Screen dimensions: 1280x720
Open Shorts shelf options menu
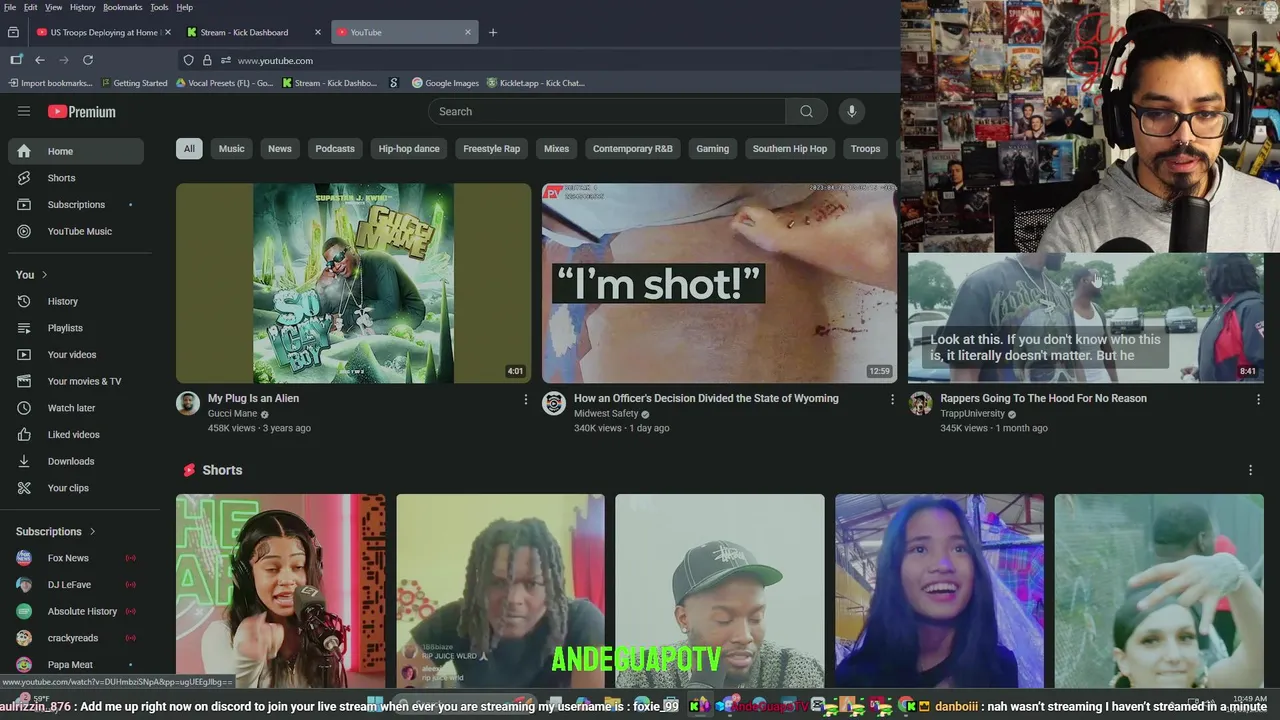coord(1250,470)
